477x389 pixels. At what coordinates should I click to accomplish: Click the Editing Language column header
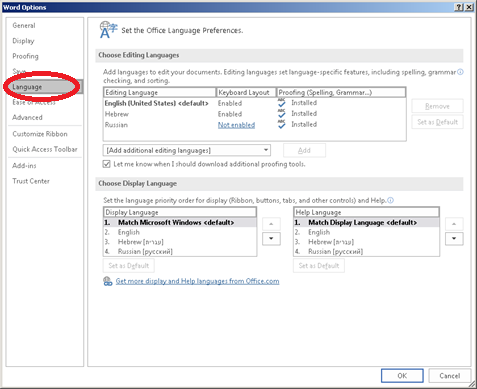click(x=160, y=92)
